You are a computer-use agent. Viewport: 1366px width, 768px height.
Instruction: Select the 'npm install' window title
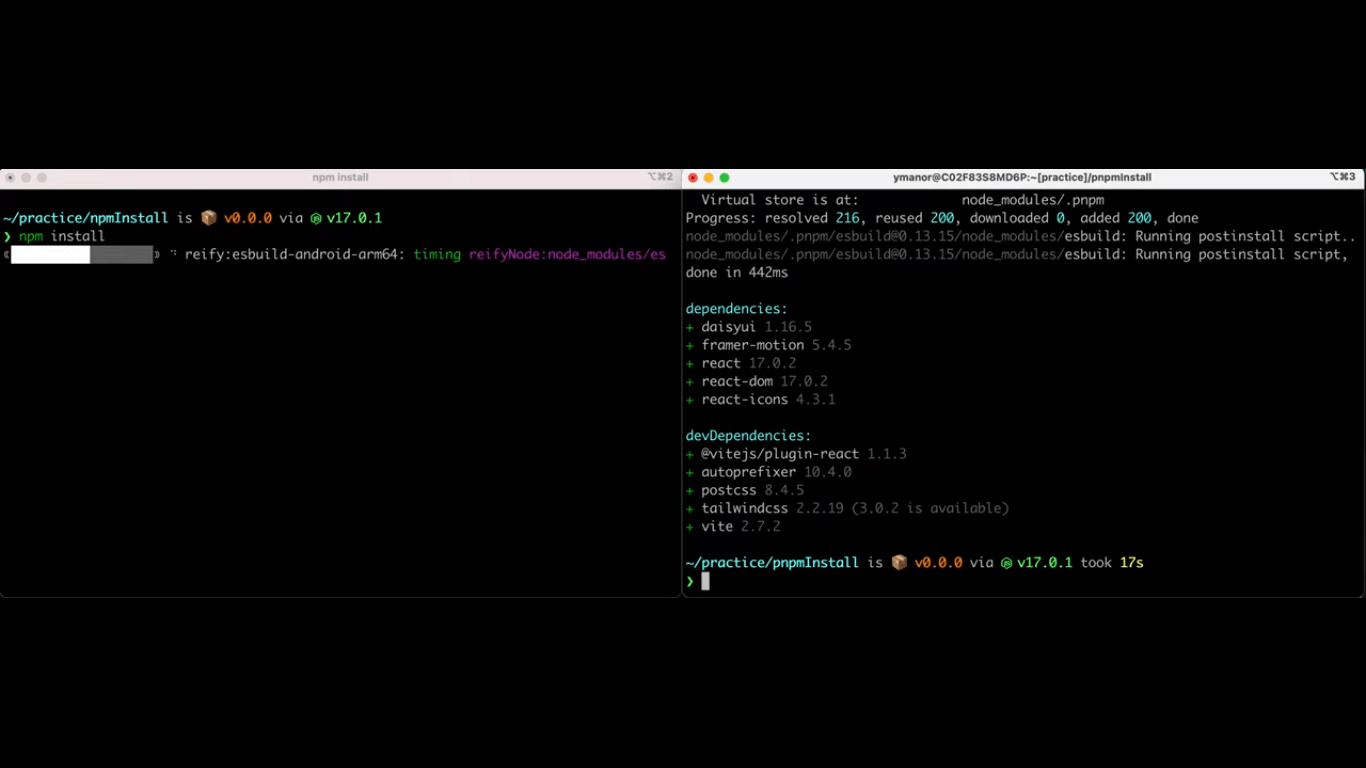pos(340,178)
